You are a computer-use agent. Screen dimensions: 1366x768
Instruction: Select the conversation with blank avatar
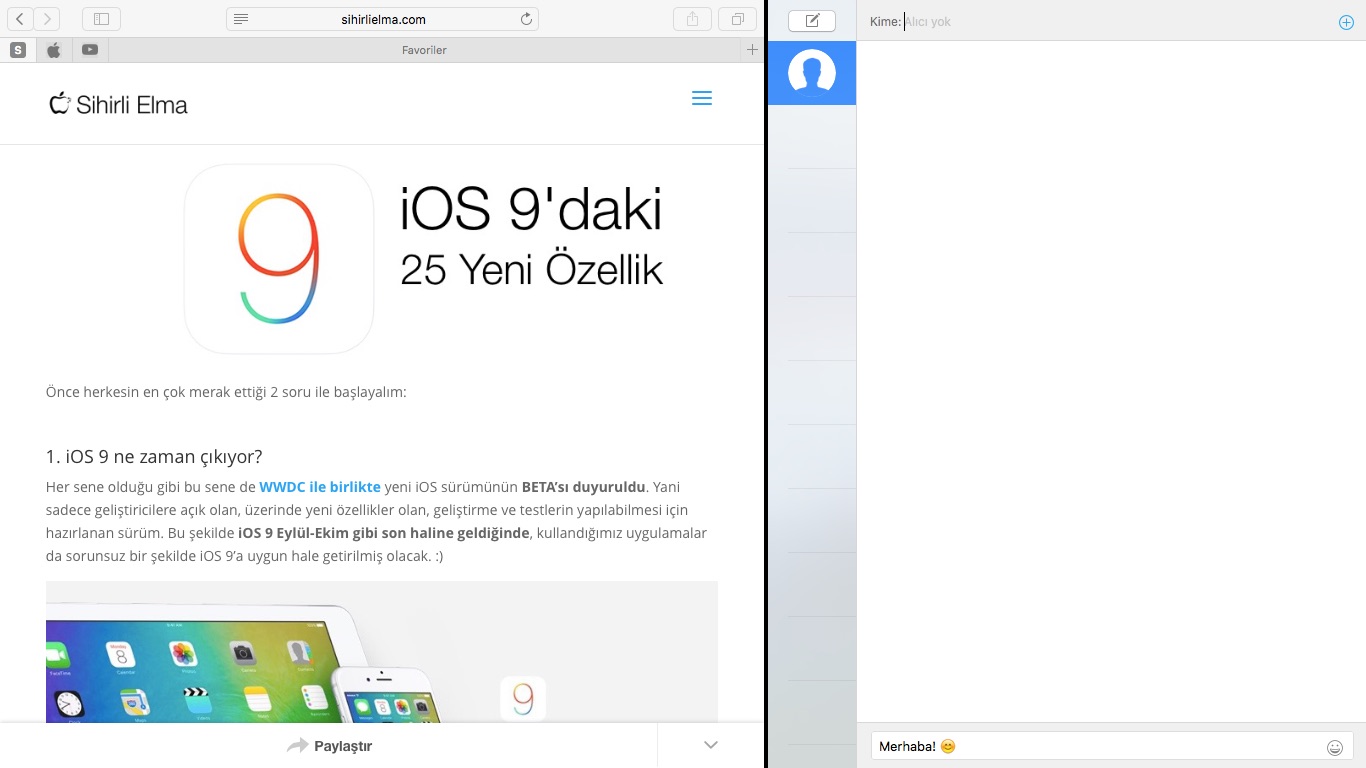pos(812,73)
